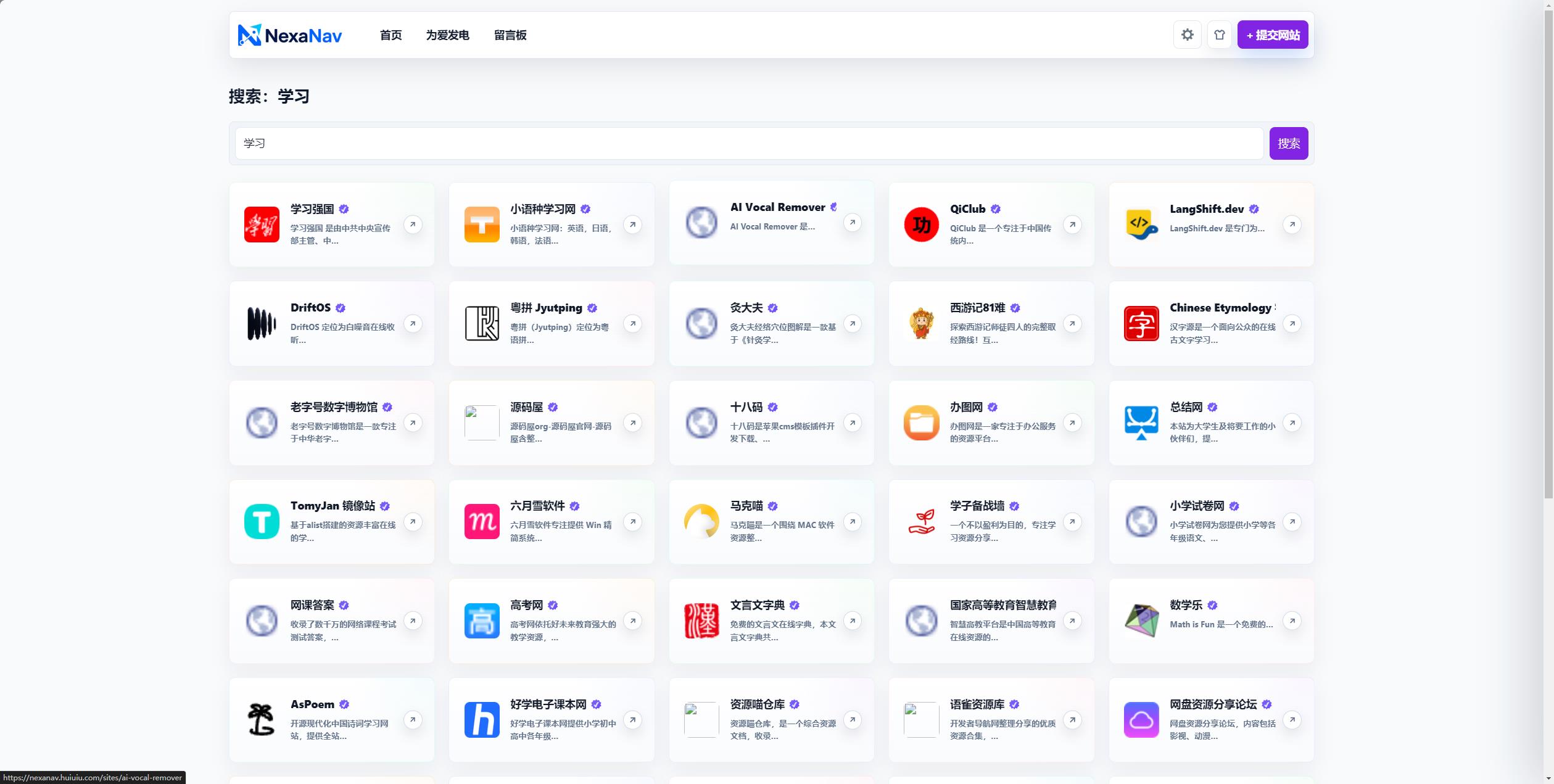Open external link arrow for DriftOS
1554x784 pixels.
point(413,324)
